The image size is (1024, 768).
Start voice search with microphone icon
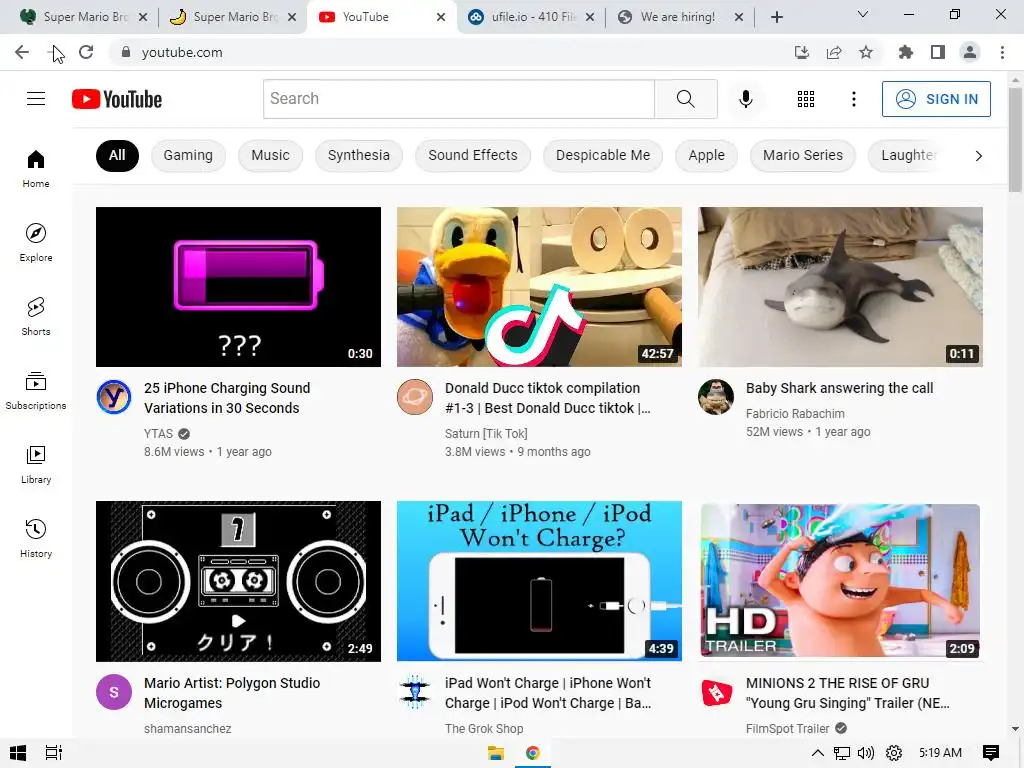coord(745,99)
